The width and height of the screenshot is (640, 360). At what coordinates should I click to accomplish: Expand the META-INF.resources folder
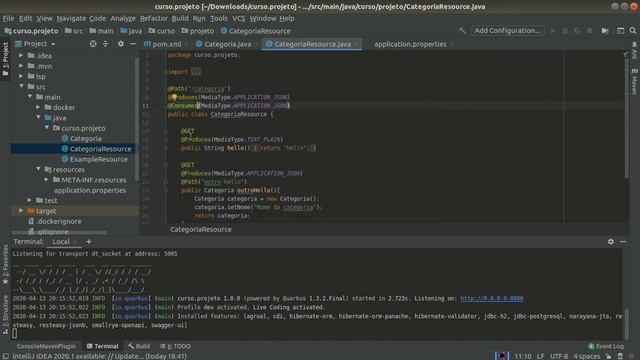[x=46, y=180]
